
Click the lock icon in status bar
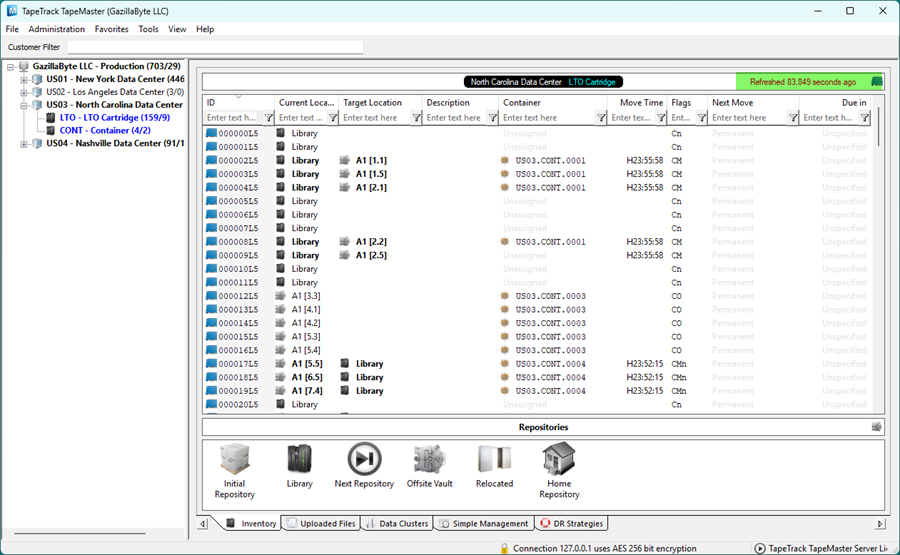pyautogui.click(x=504, y=548)
